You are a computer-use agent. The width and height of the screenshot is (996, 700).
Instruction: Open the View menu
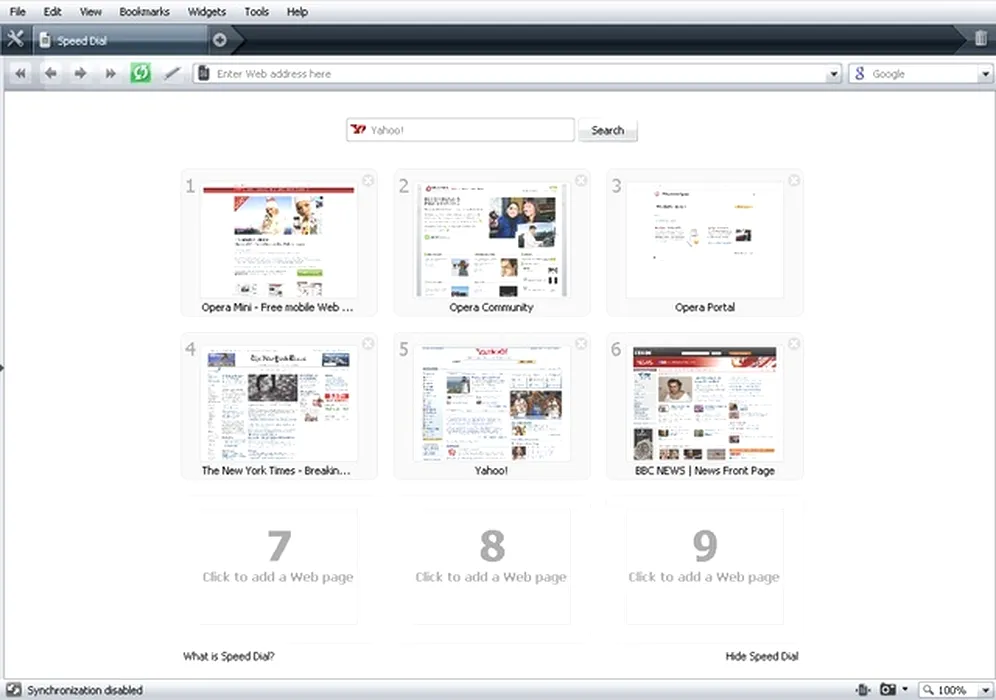pyautogui.click(x=91, y=11)
